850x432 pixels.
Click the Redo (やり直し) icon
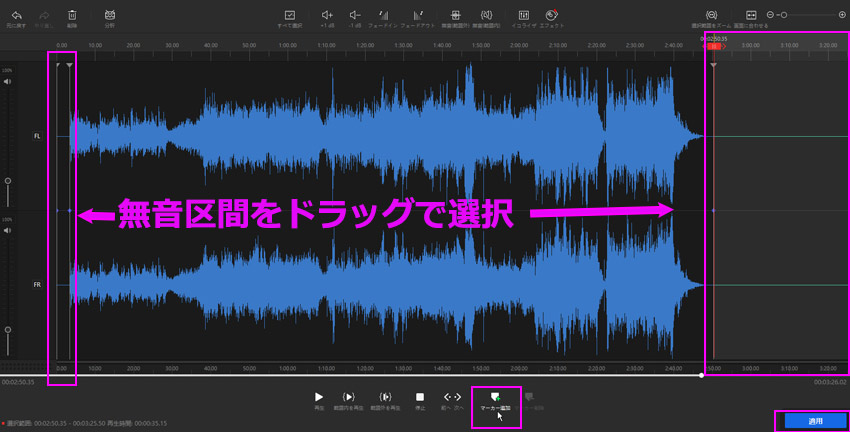[44, 15]
